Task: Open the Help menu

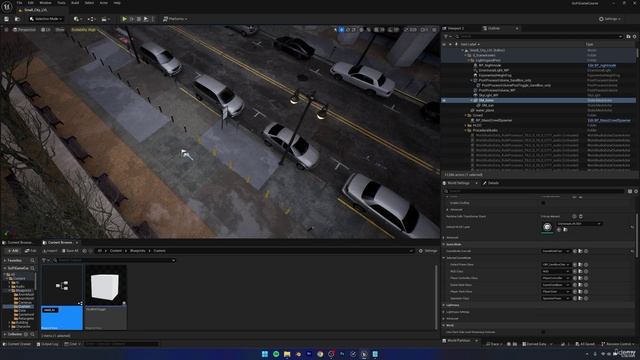Action: [x=117, y=3]
